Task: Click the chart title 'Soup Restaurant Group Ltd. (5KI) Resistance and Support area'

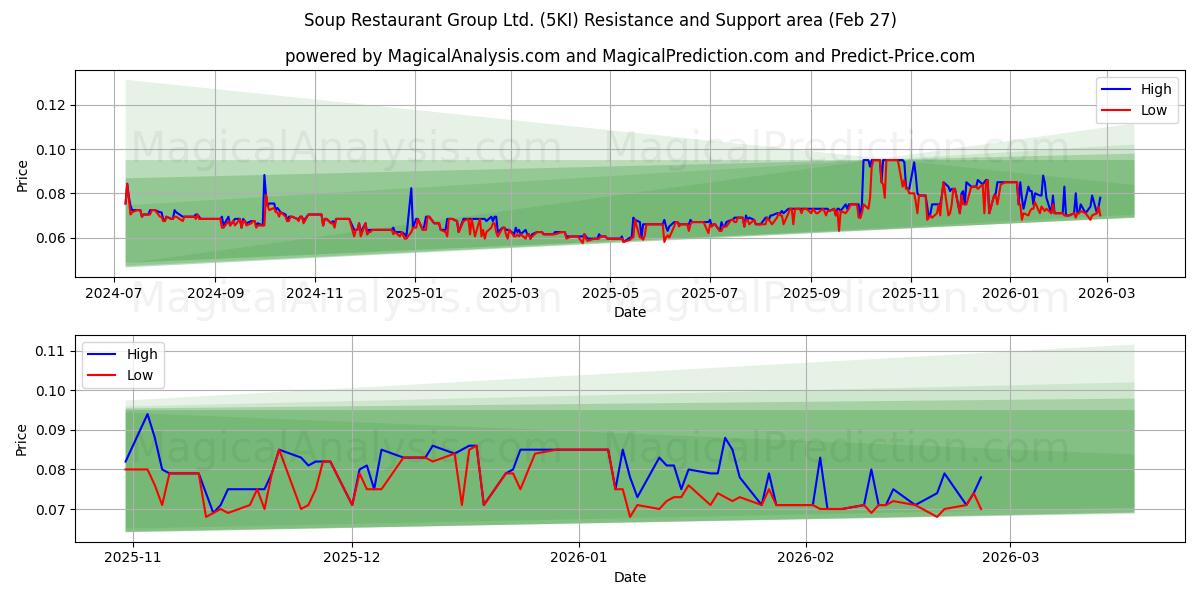Action: [x=599, y=20]
